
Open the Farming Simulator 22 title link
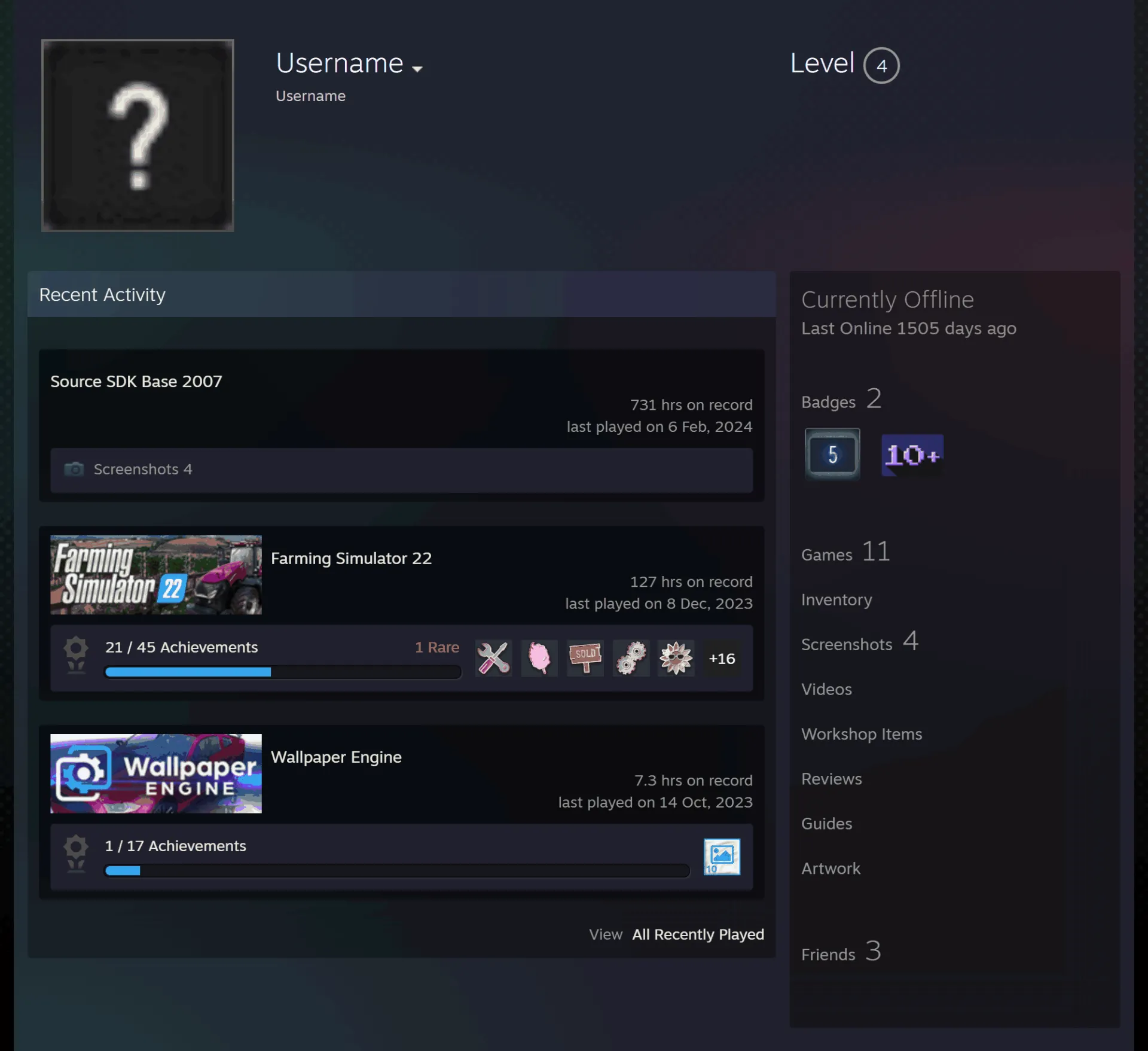(351, 558)
